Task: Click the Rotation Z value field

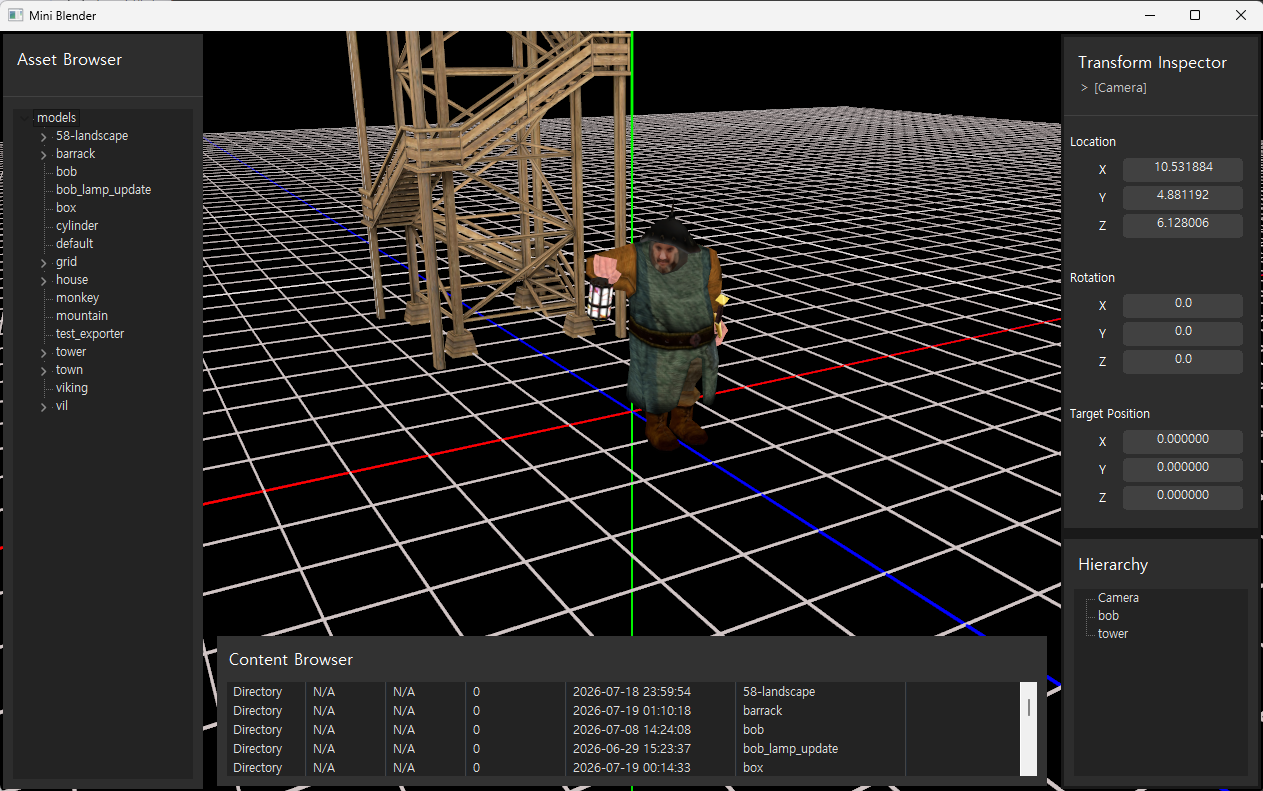Action: click(x=1183, y=361)
